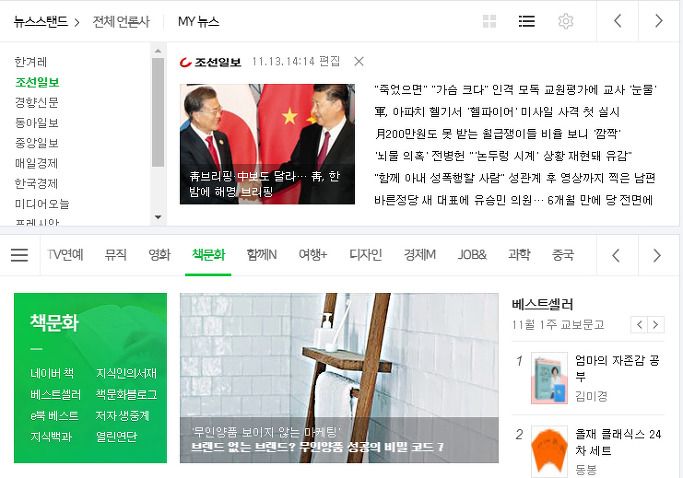Click the press list scroll down arrow
683x478 pixels.
[158, 217]
